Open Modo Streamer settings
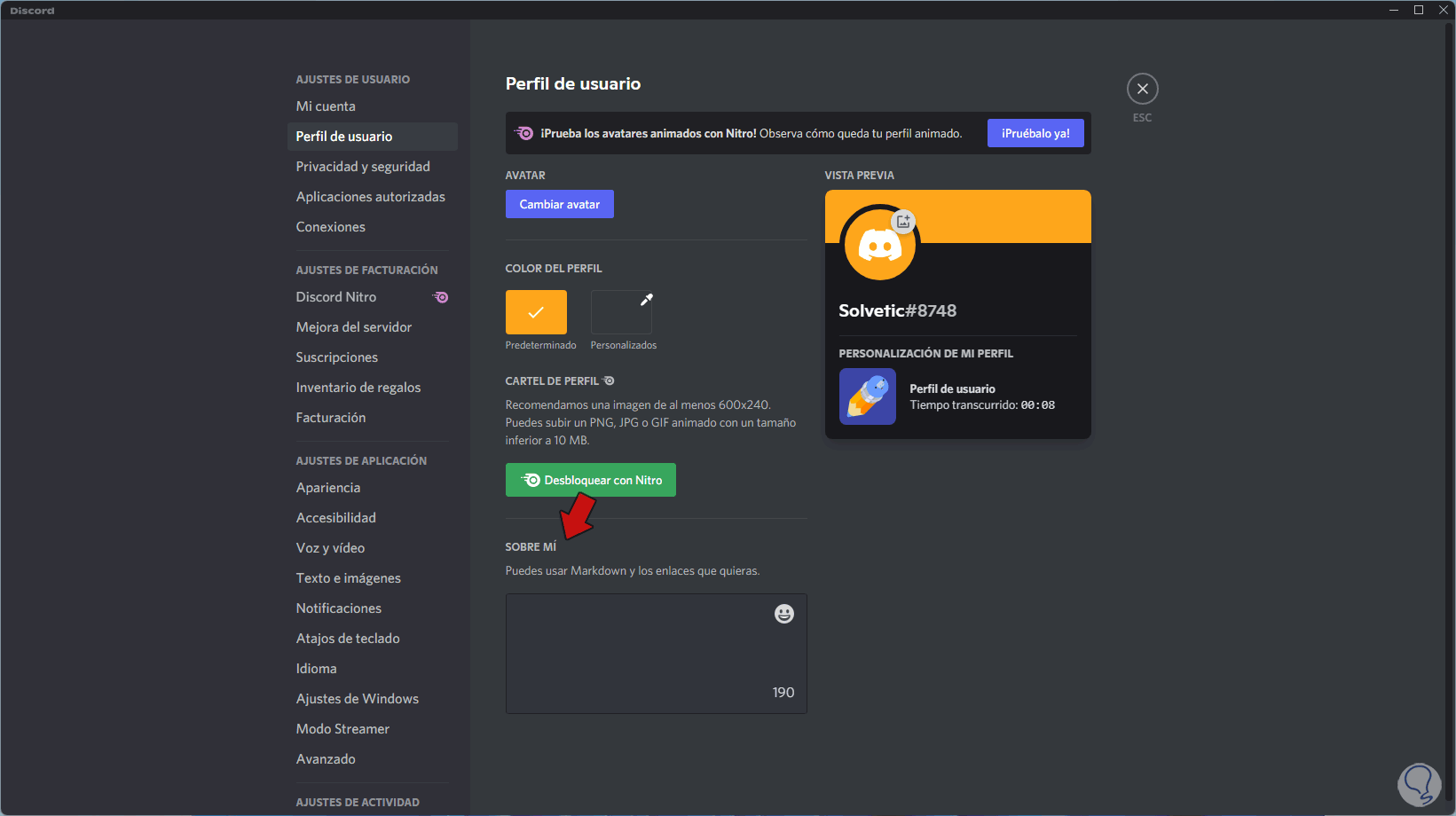 pyautogui.click(x=373, y=729)
